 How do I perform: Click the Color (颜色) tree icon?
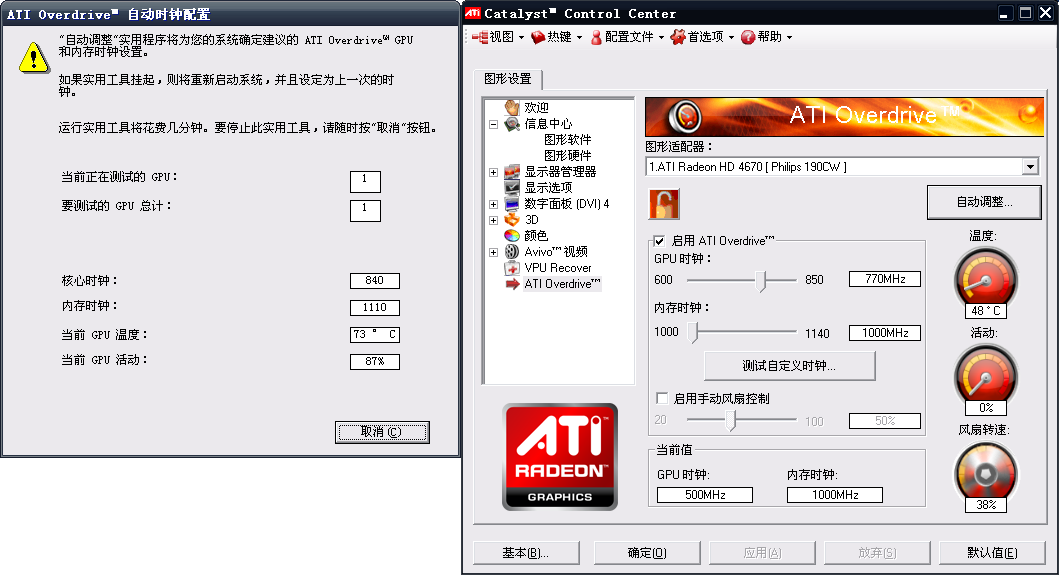click(512, 235)
